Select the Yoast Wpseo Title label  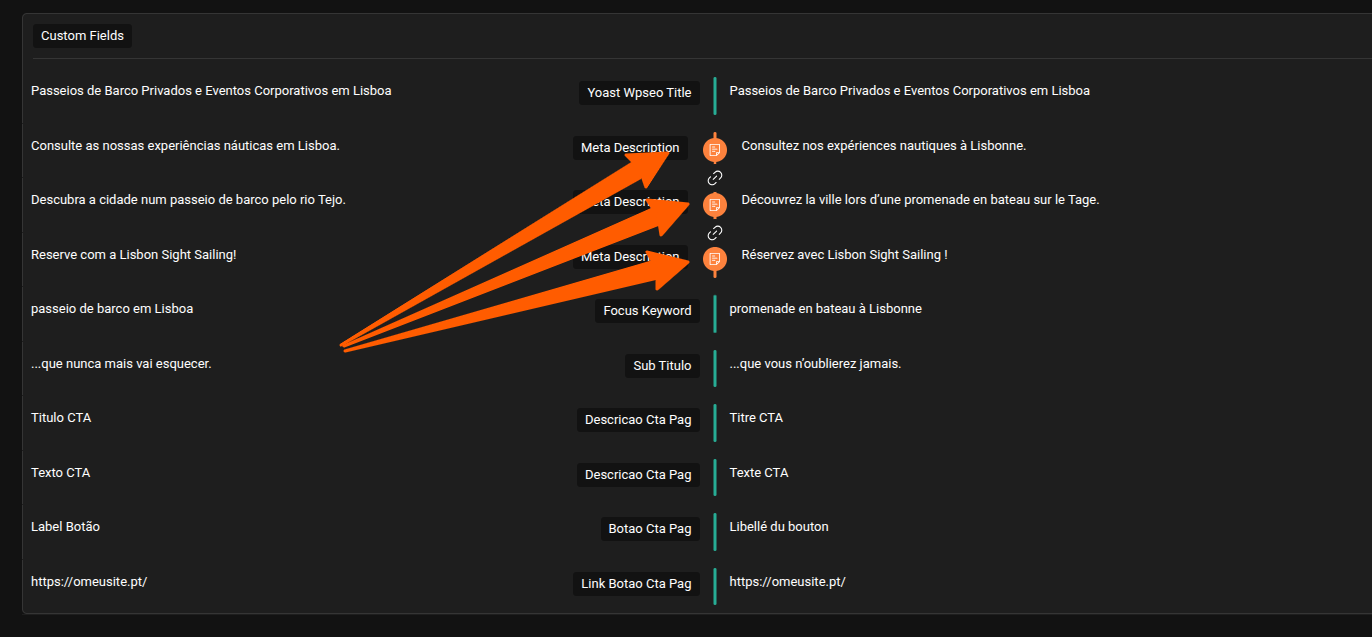pos(639,93)
